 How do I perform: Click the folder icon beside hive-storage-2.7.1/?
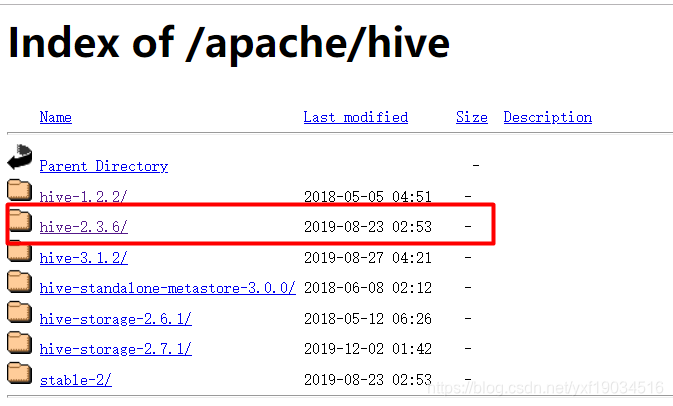(19, 343)
